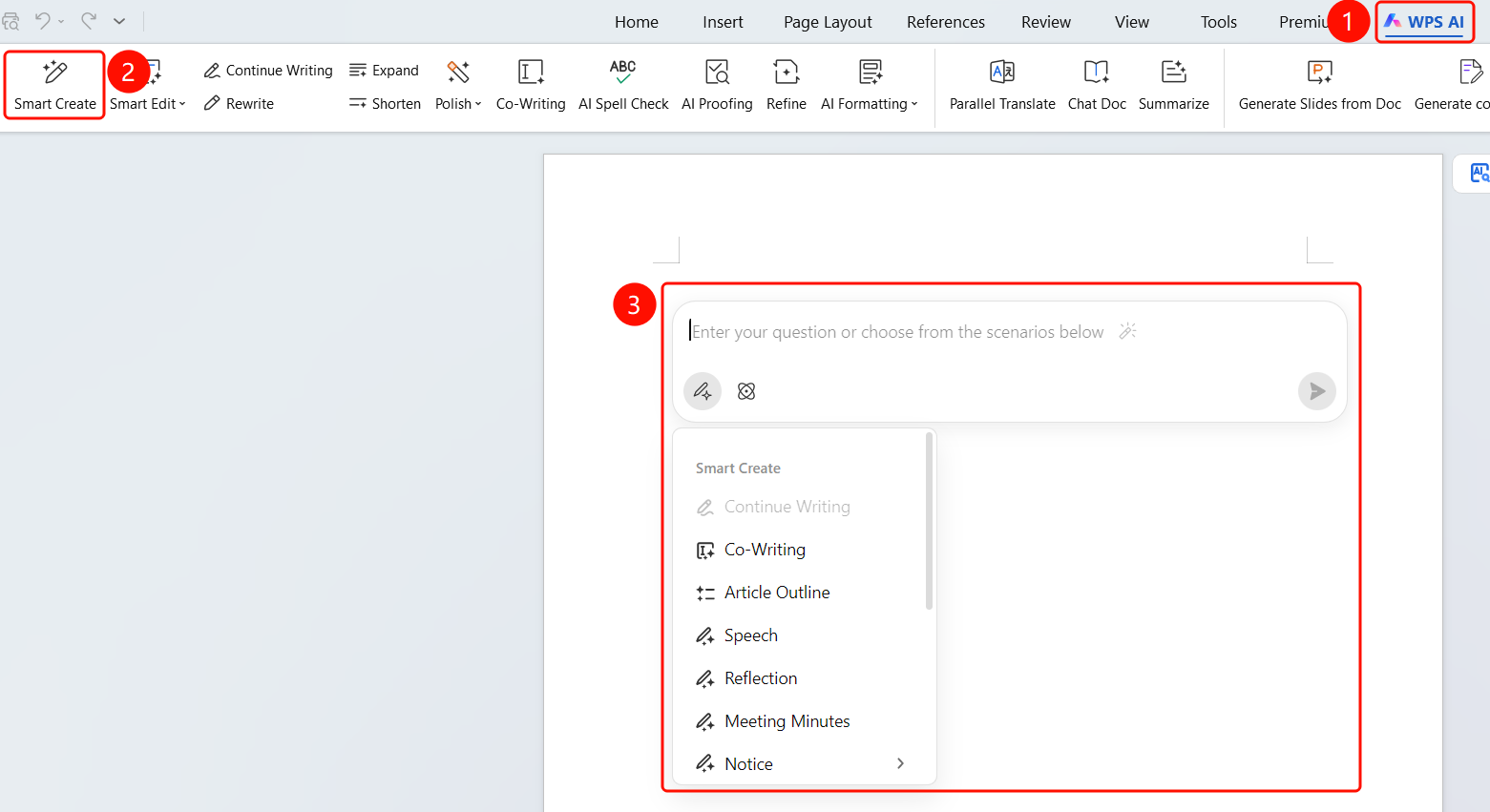Open the View tab
The height and width of the screenshot is (812, 1490).
(1132, 22)
